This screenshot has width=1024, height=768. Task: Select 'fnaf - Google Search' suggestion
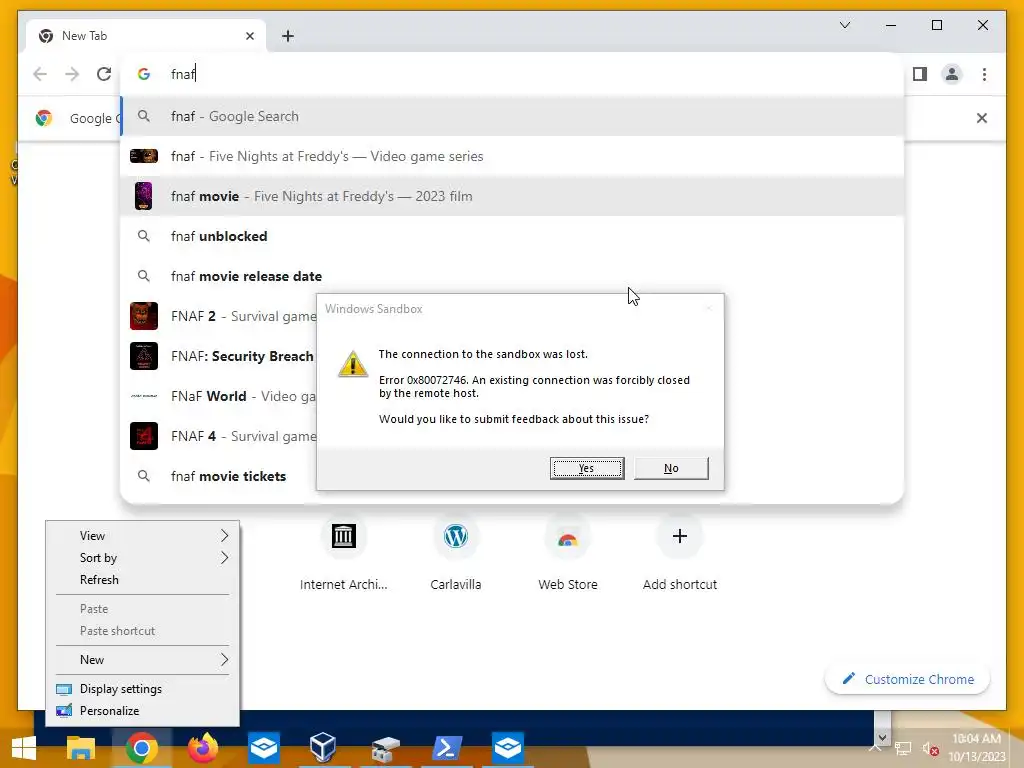(512, 116)
